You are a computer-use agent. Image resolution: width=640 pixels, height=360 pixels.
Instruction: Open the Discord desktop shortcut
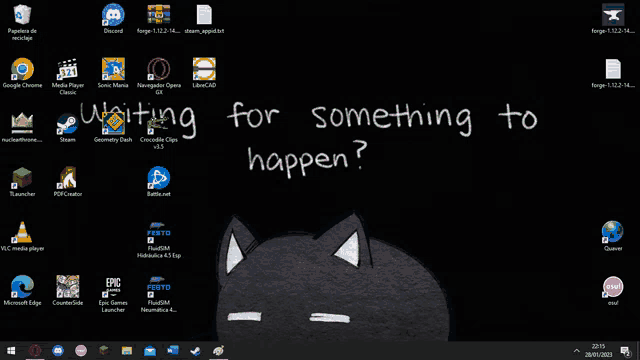(x=113, y=19)
